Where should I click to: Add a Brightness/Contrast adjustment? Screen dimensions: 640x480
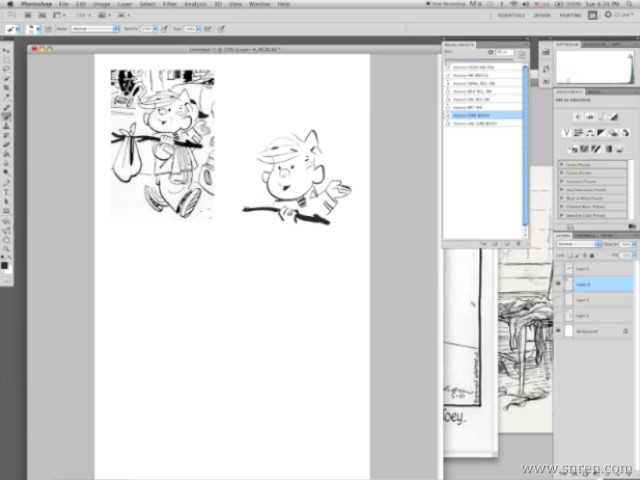[x=578, y=117]
